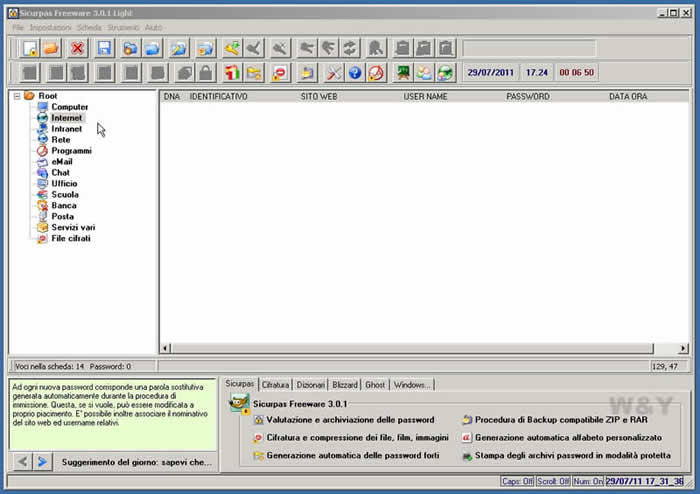Click the red X delete icon in toolbar
Viewport: 700px width, 494px height.
coord(78,48)
